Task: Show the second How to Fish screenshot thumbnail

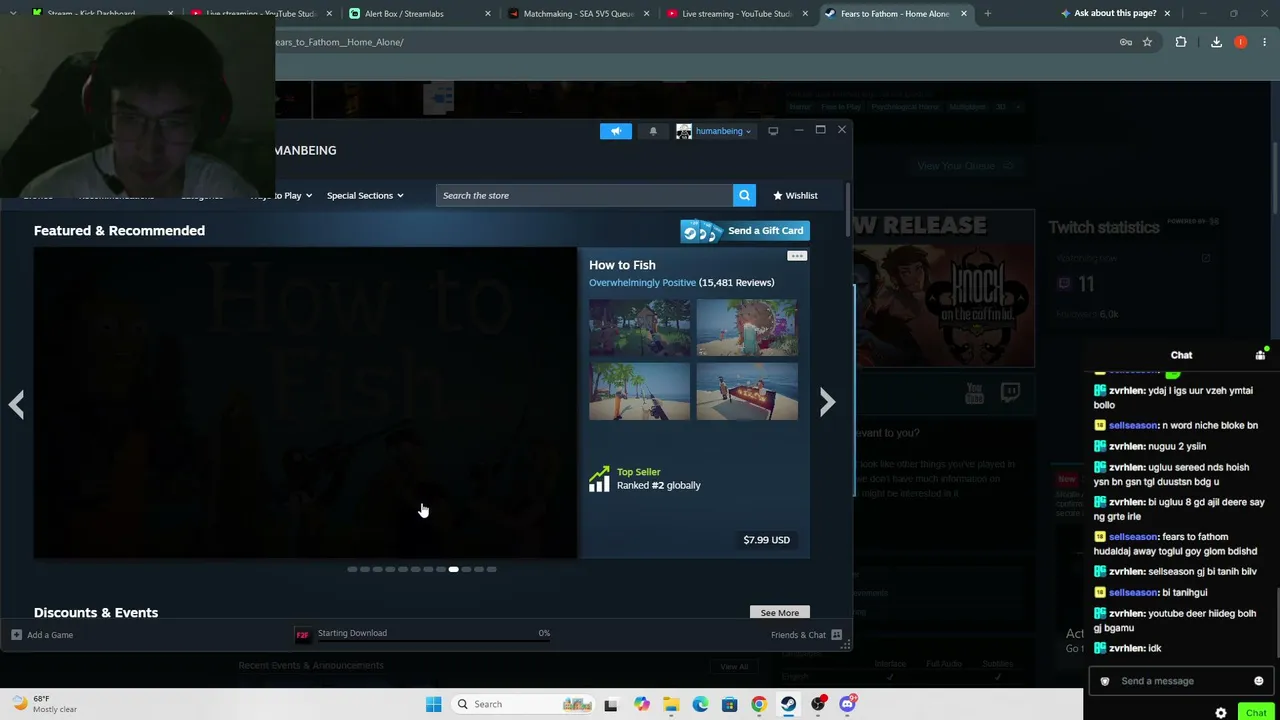Action: click(x=747, y=327)
